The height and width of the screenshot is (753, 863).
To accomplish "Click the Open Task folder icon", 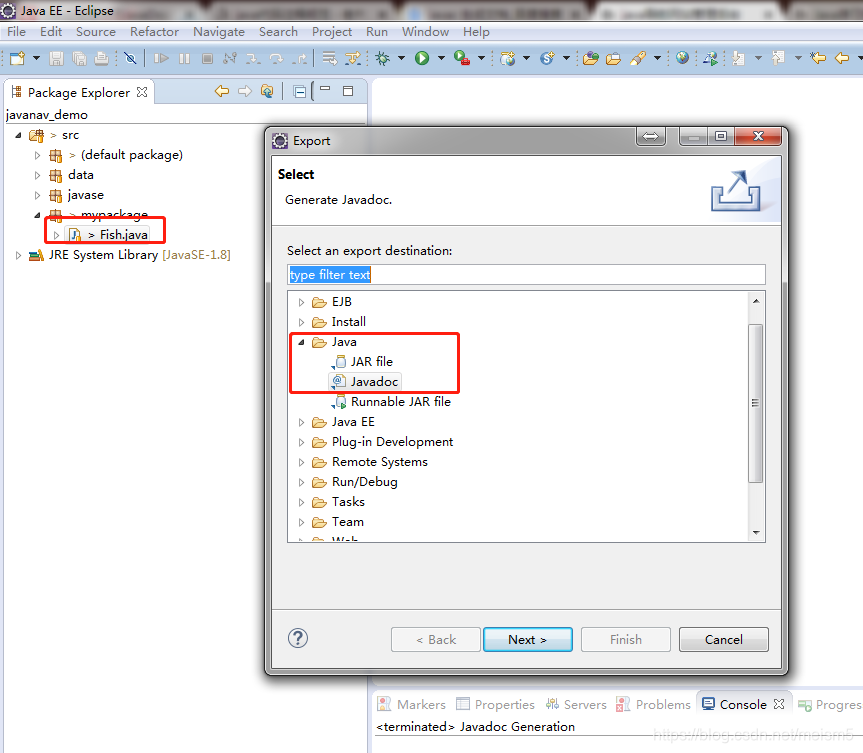I will coord(614,58).
